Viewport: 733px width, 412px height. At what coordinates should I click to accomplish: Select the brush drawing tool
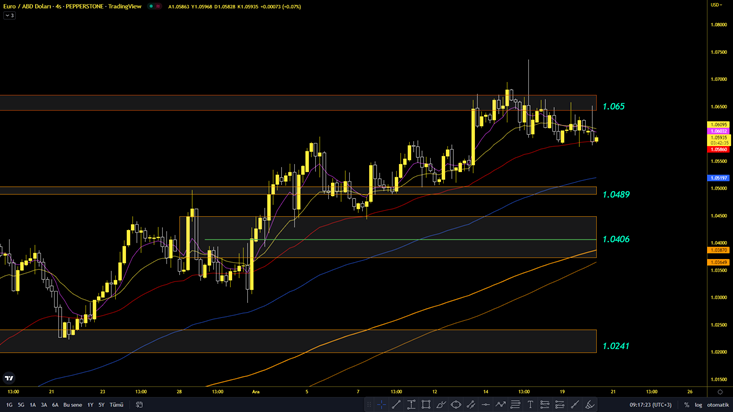(441, 405)
